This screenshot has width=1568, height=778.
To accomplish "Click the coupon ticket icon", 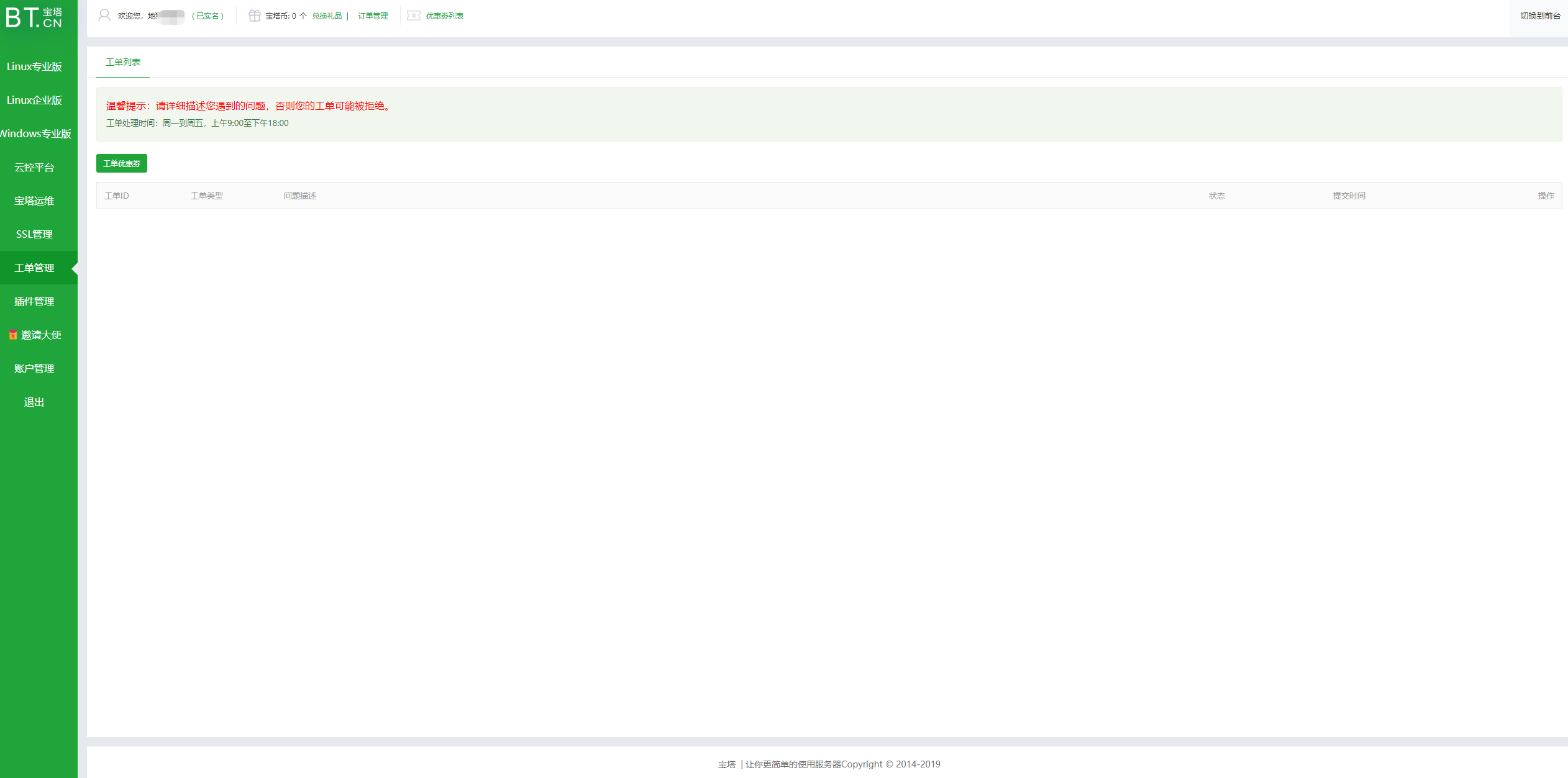I will 414,16.
